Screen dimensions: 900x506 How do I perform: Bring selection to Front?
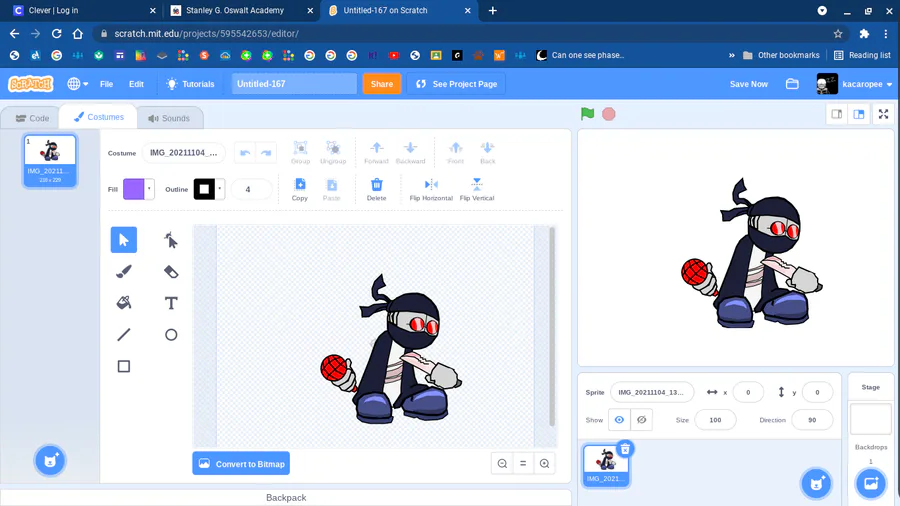[455, 153]
